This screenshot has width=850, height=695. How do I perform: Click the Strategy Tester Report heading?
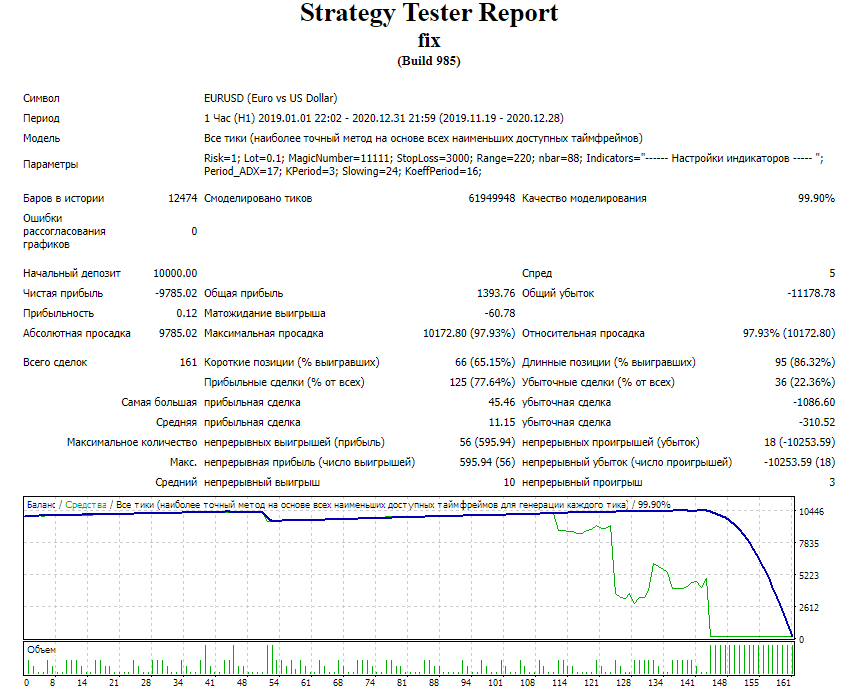coord(429,13)
